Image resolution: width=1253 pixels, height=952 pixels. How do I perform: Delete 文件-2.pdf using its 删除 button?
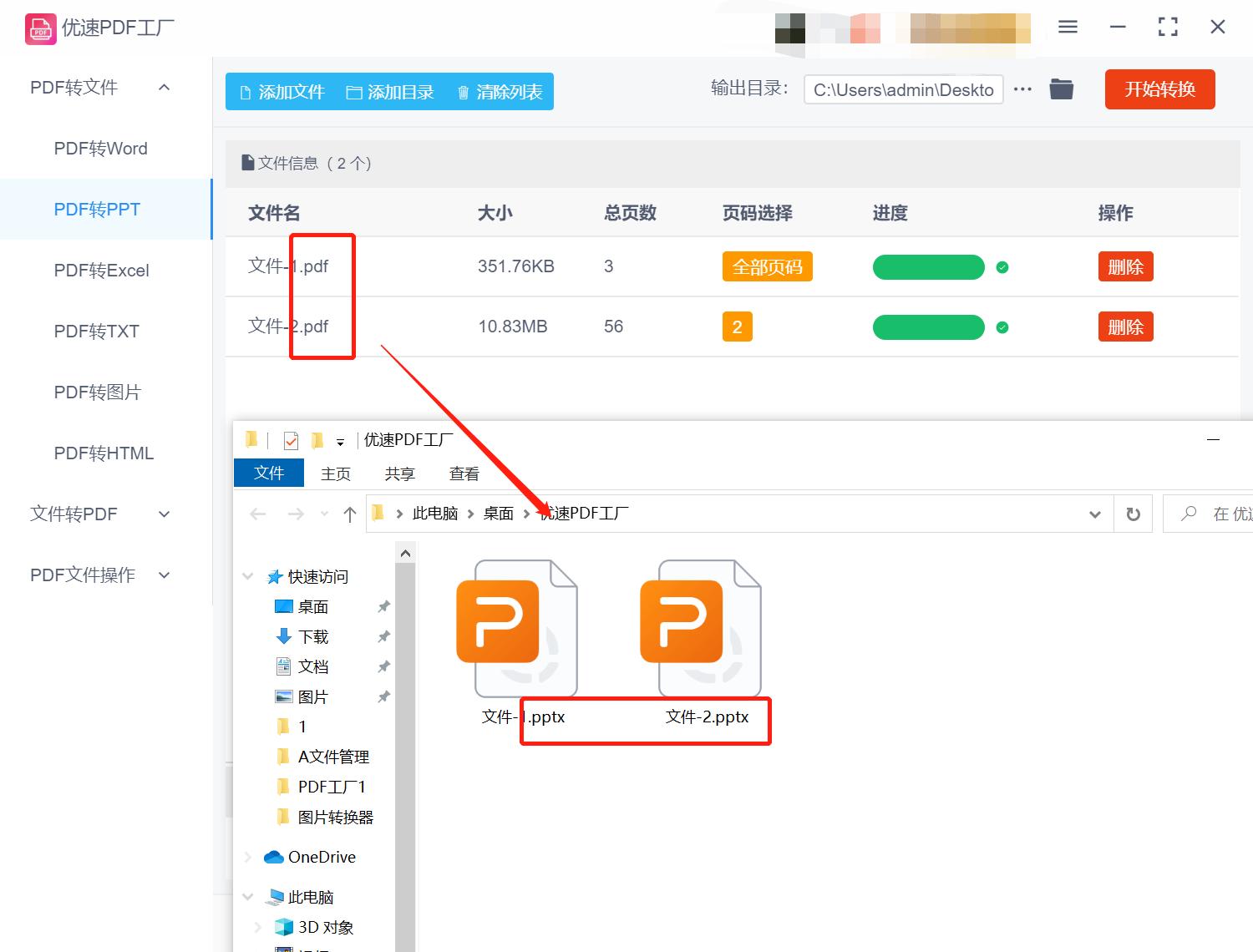pos(1125,327)
